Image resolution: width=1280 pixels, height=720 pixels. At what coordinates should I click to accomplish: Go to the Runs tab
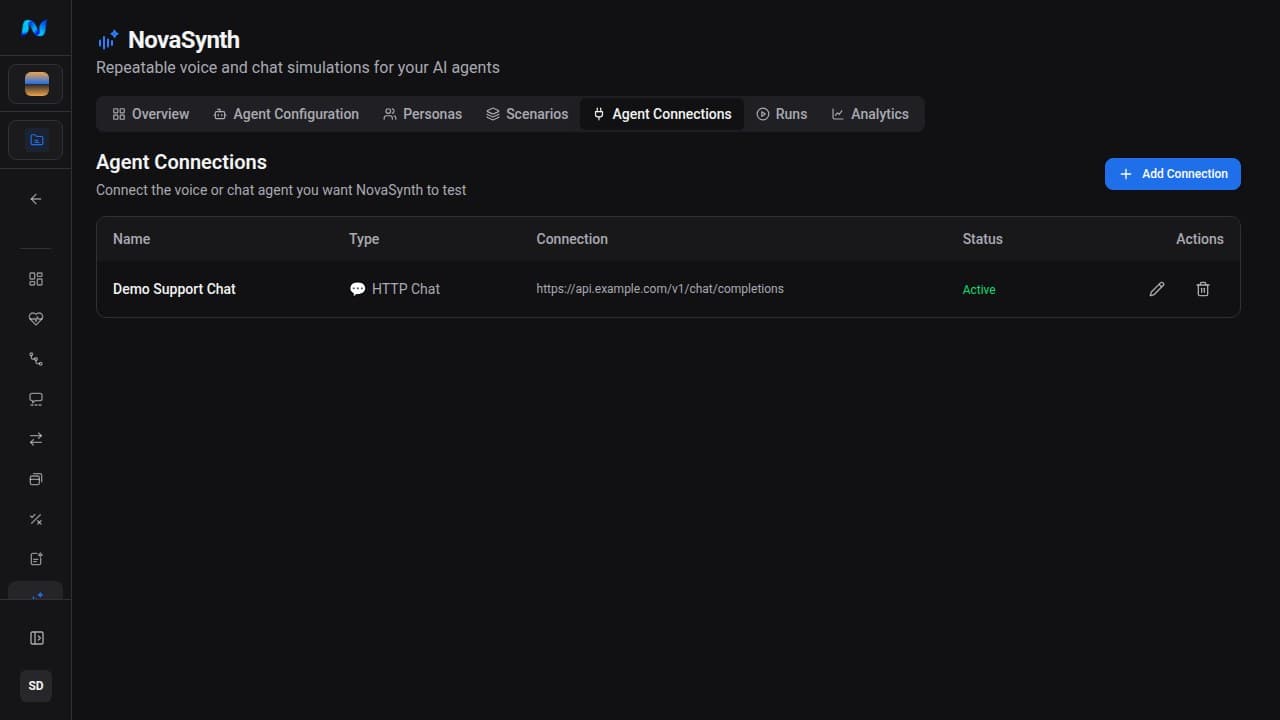(782, 114)
